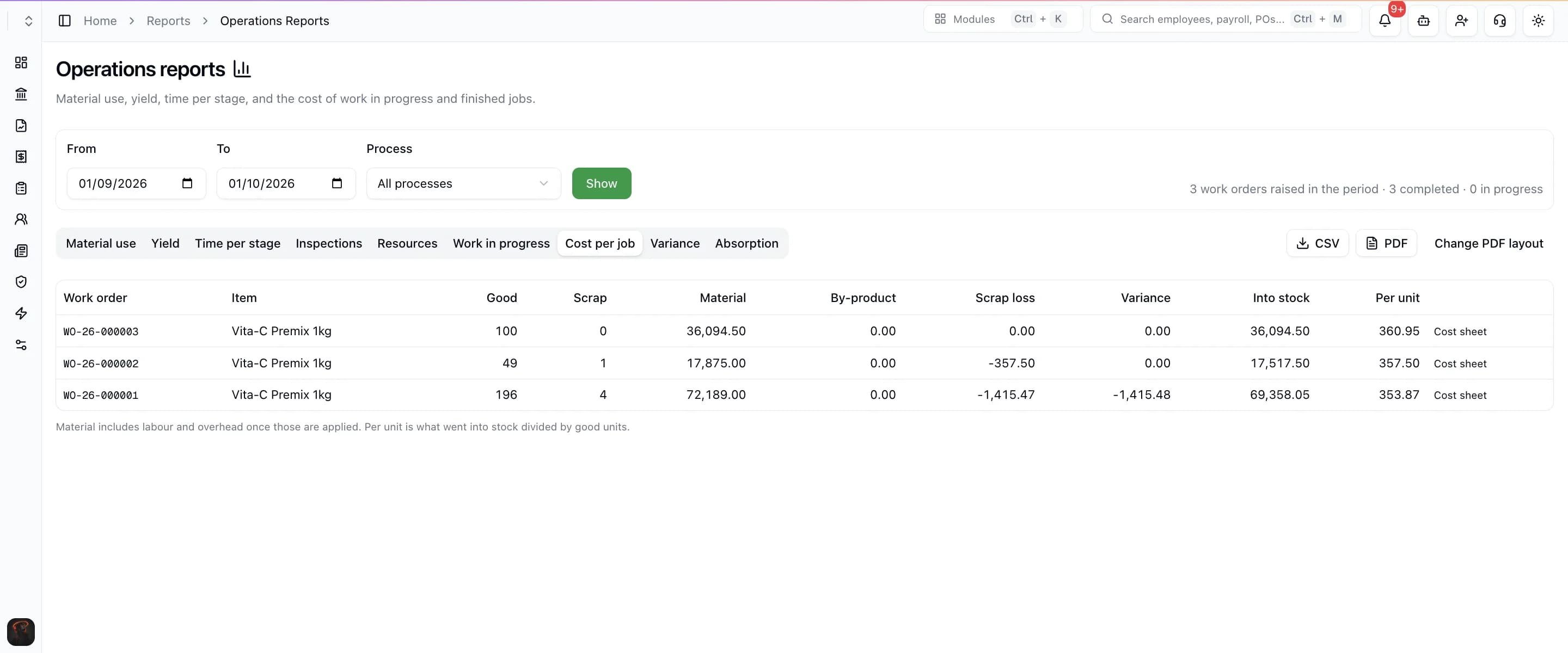The width and height of the screenshot is (1568, 653).
Task: Click the add user icon
Action: click(1461, 21)
